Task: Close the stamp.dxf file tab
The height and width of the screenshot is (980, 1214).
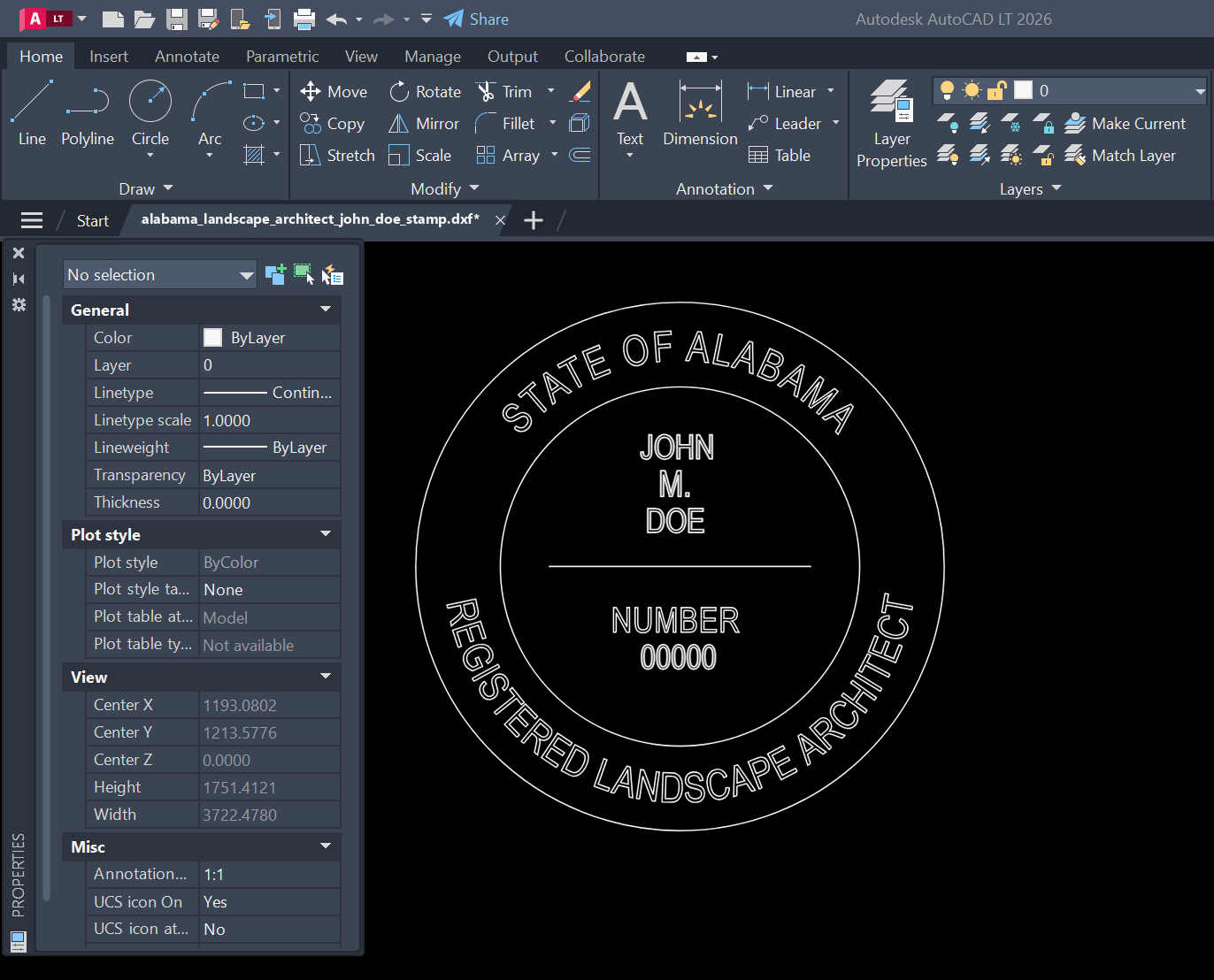Action: pos(500,220)
